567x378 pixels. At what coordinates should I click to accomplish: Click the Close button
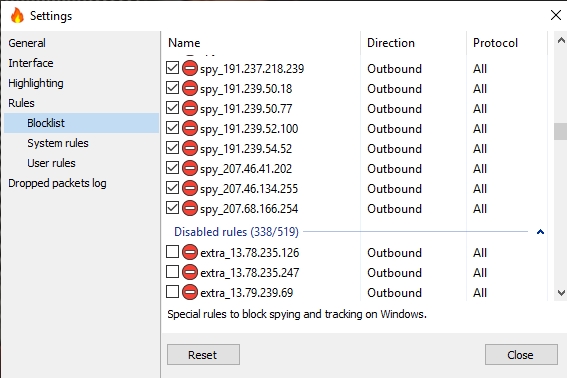[x=521, y=354]
